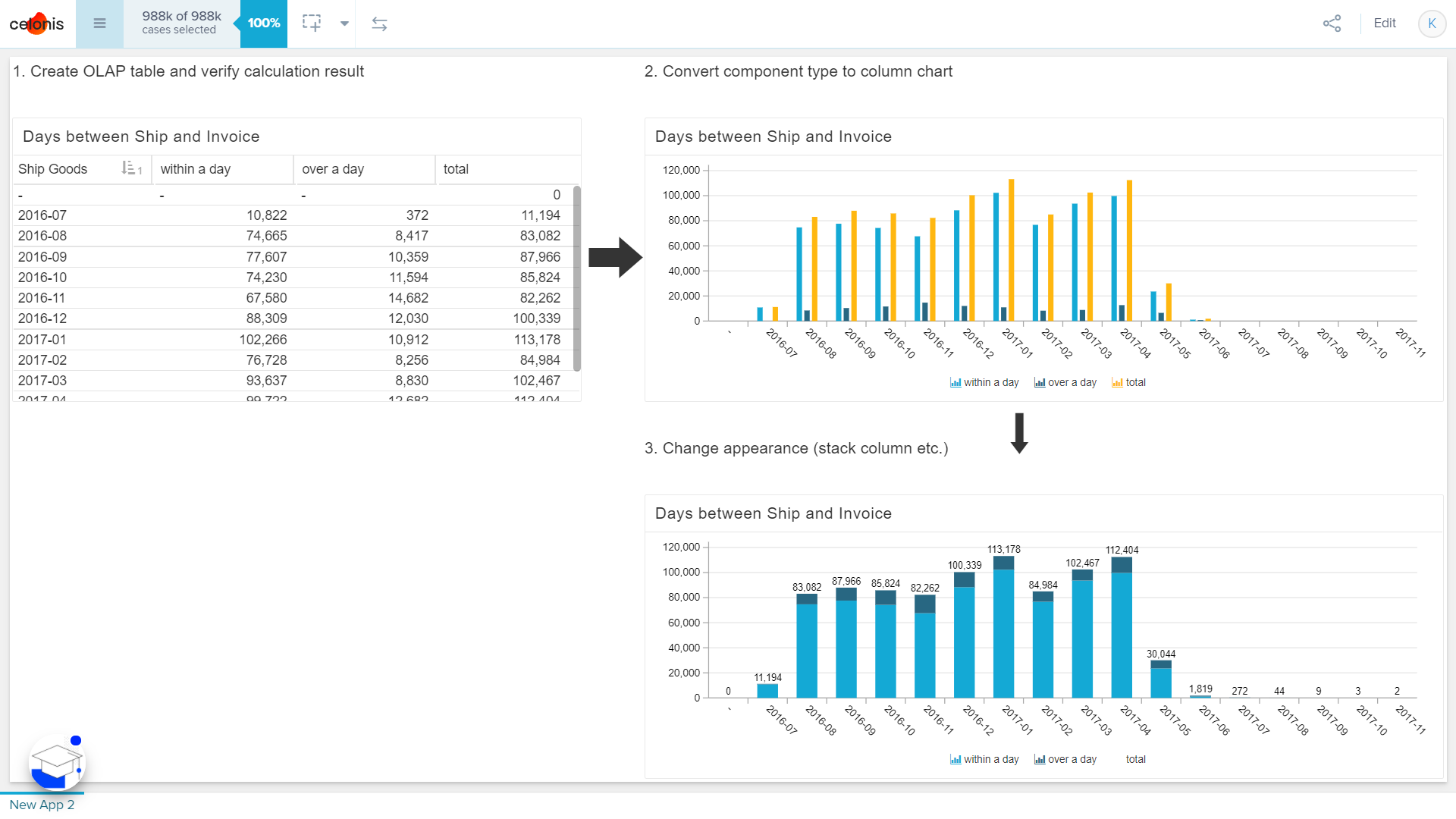This screenshot has height=819, width=1456.
Task: Click the swap arrows icon in toolbar
Action: point(379,24)
